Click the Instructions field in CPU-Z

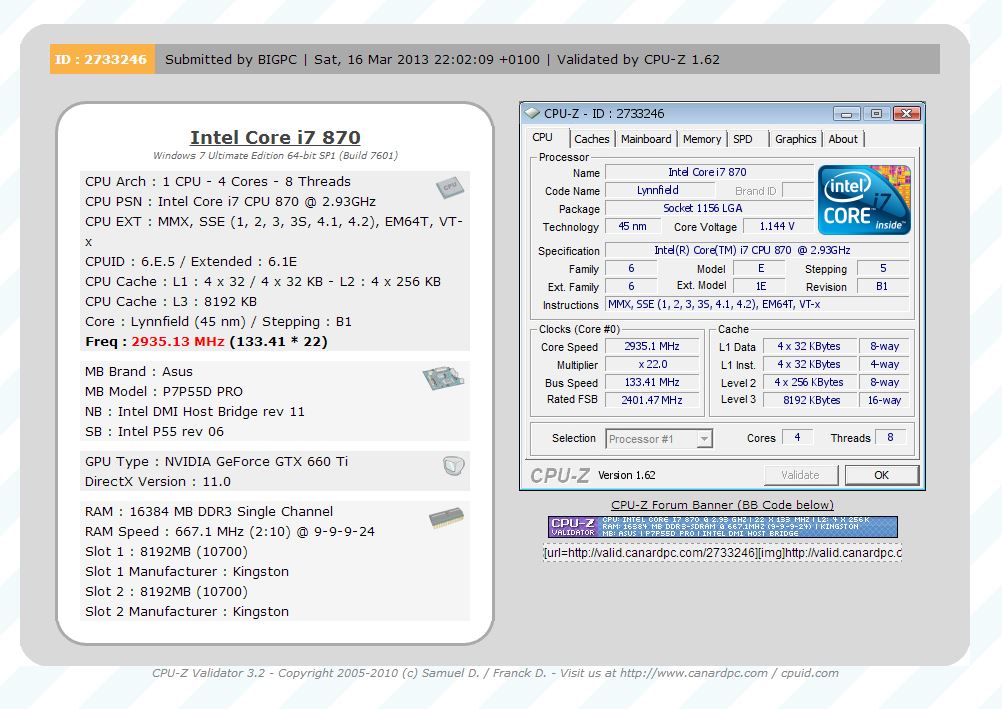pos(757,304)
